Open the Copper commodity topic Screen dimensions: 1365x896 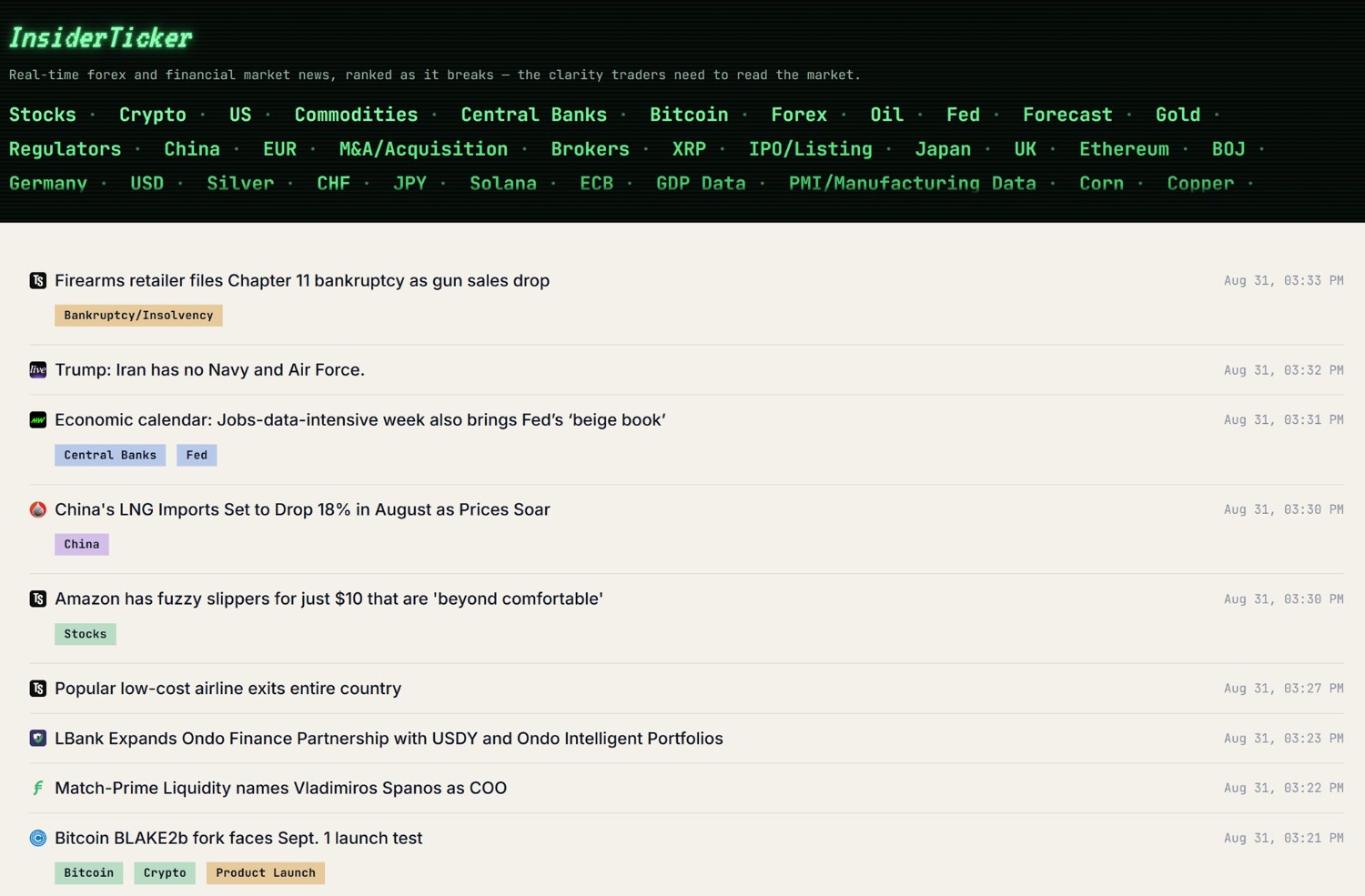pyautogui.click(x=1200, y=184)
